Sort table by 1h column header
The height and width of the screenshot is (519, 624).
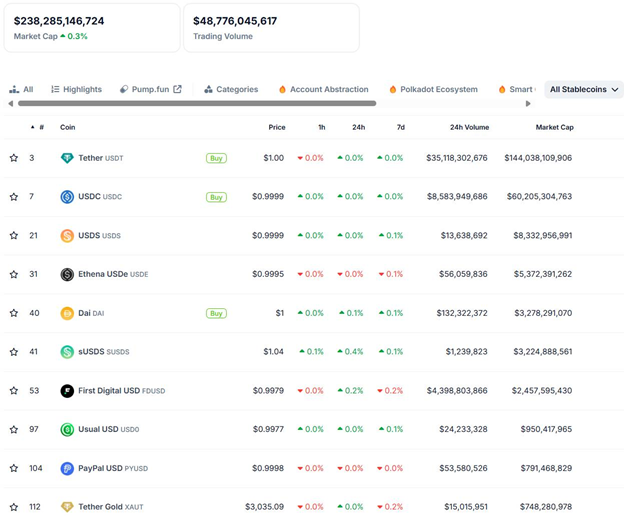pyautogui.click(x=322, y=127)
